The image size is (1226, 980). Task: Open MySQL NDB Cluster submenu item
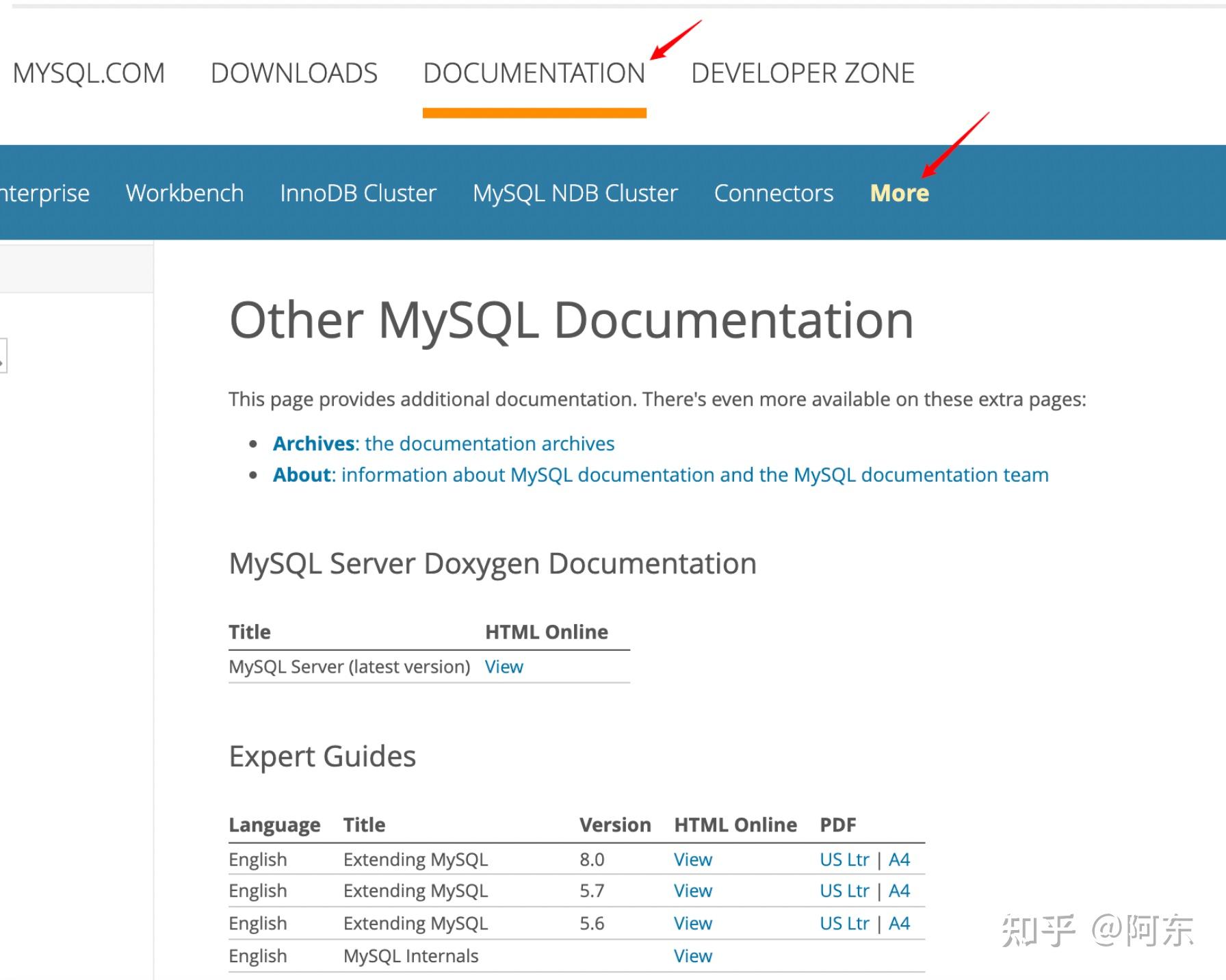575,193
